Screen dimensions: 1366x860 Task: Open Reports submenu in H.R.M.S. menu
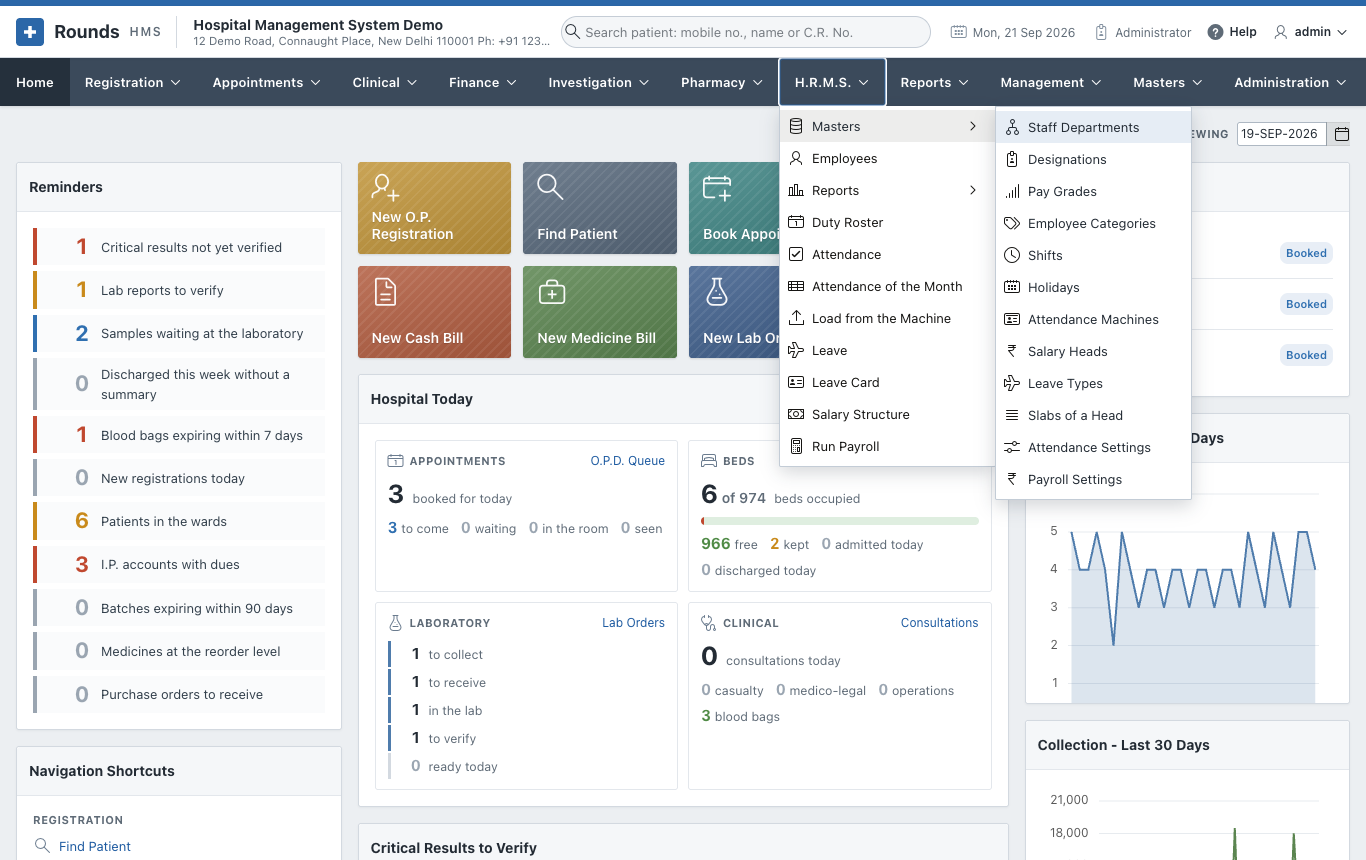(887, 190)
